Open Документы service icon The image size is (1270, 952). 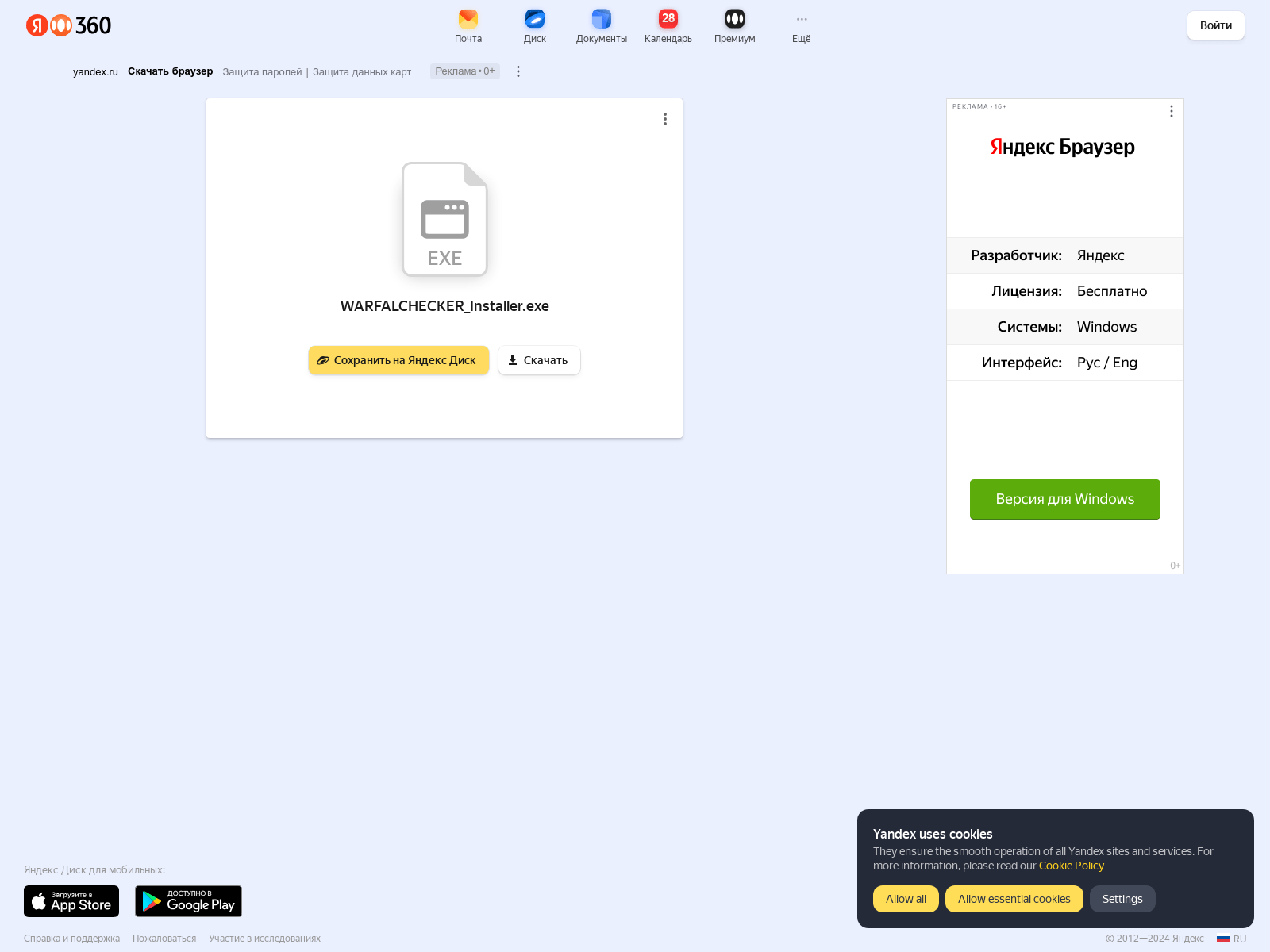click(602, 26)
